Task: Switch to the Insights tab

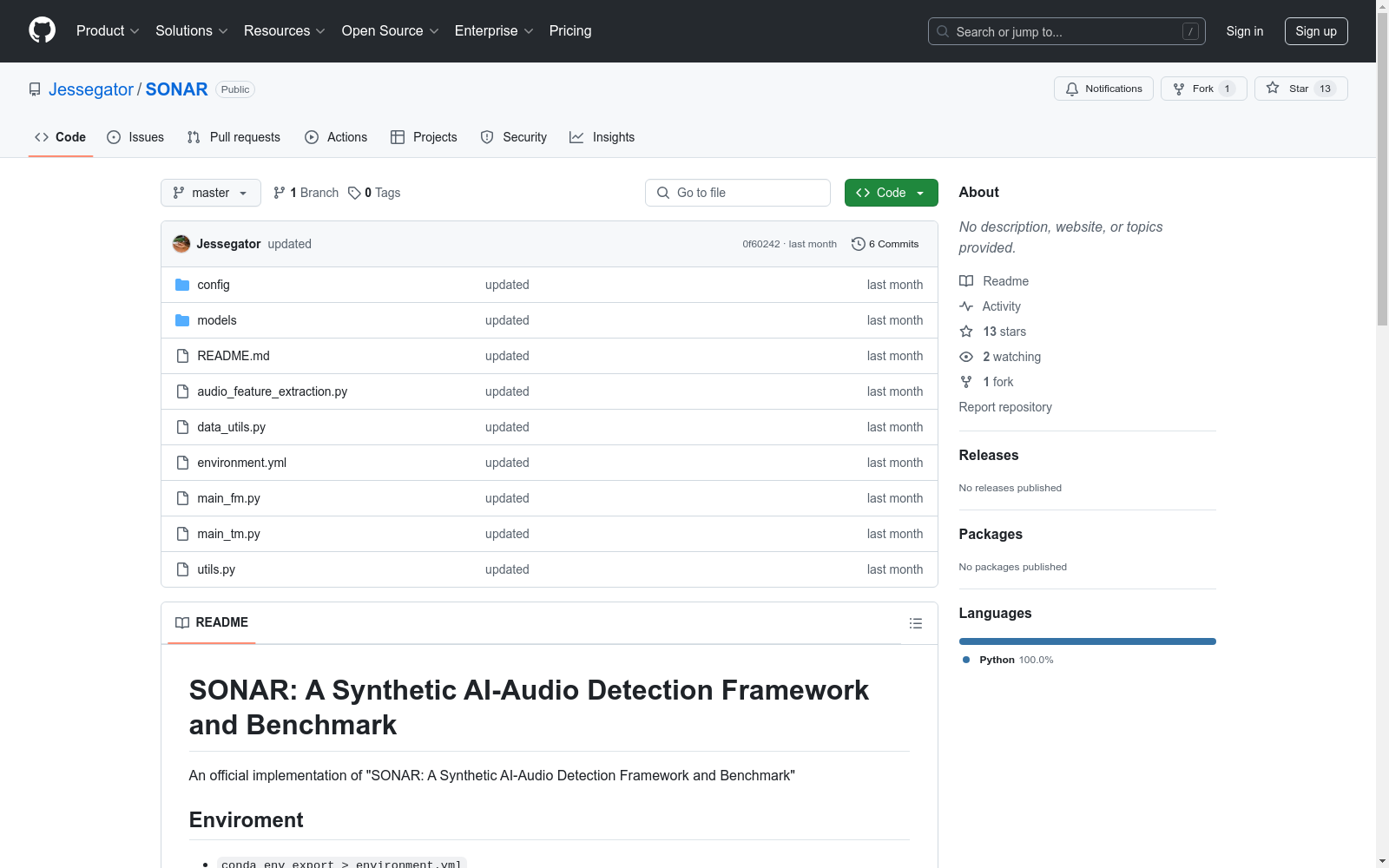Action: pyautogui.click(x=602, y=137)
